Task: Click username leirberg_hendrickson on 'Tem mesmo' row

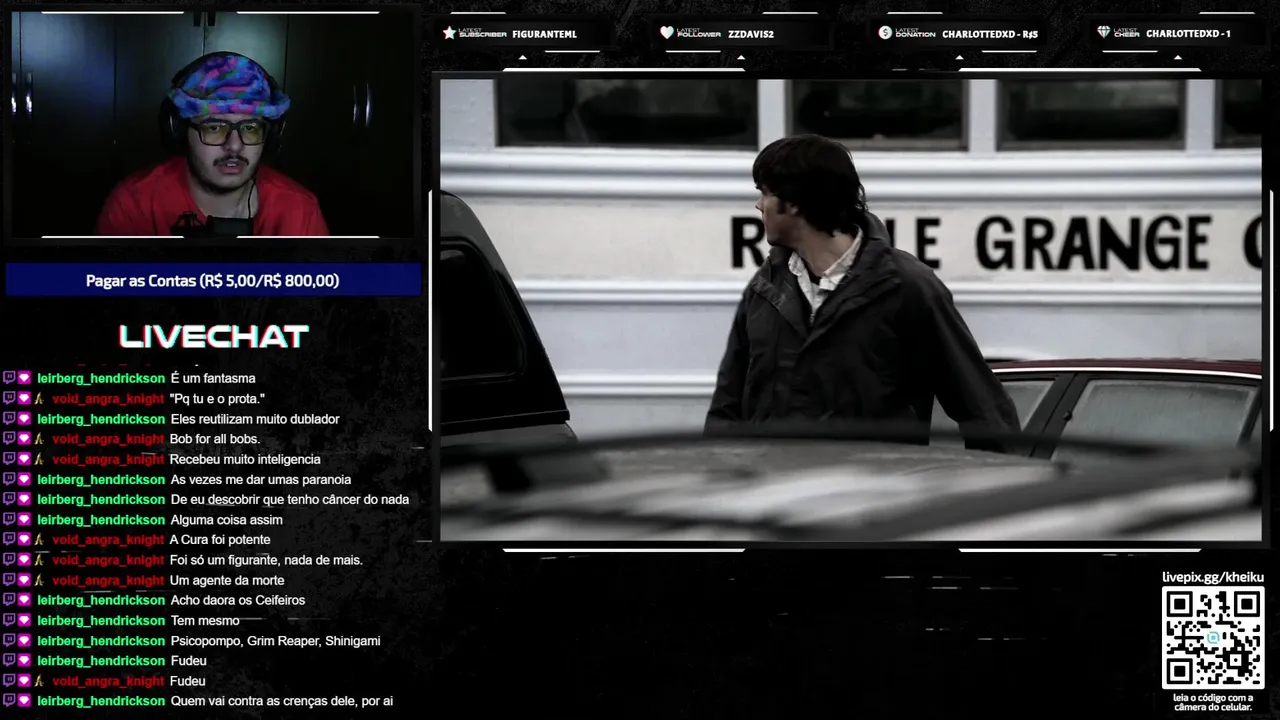Action: 101,620
